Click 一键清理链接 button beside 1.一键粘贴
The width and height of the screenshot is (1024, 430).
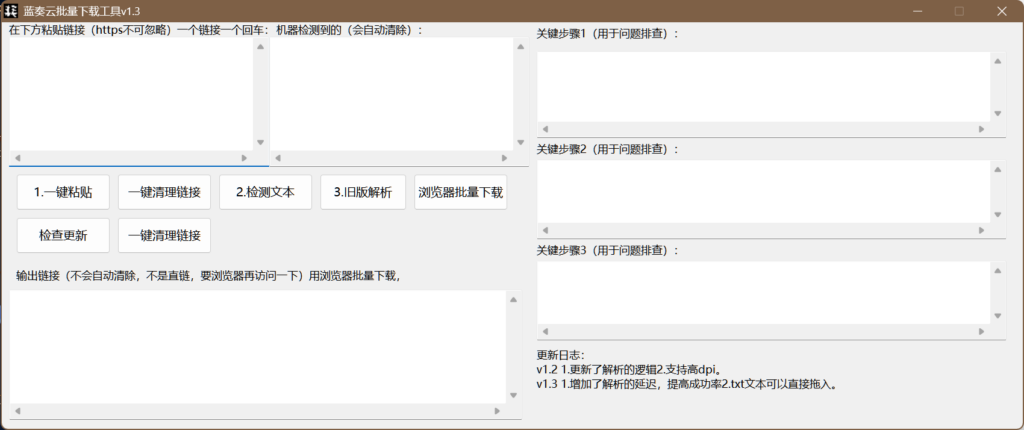click(x=164, y=192)
